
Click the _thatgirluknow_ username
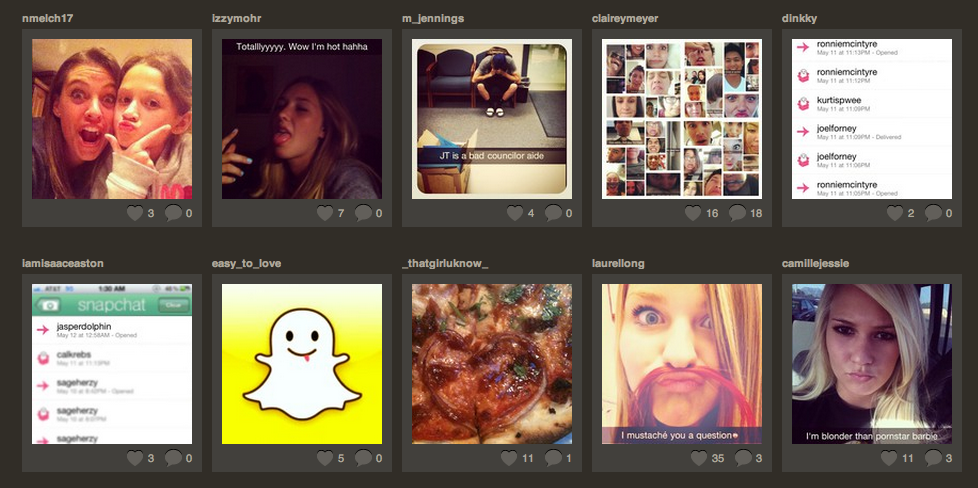point(445,263)
